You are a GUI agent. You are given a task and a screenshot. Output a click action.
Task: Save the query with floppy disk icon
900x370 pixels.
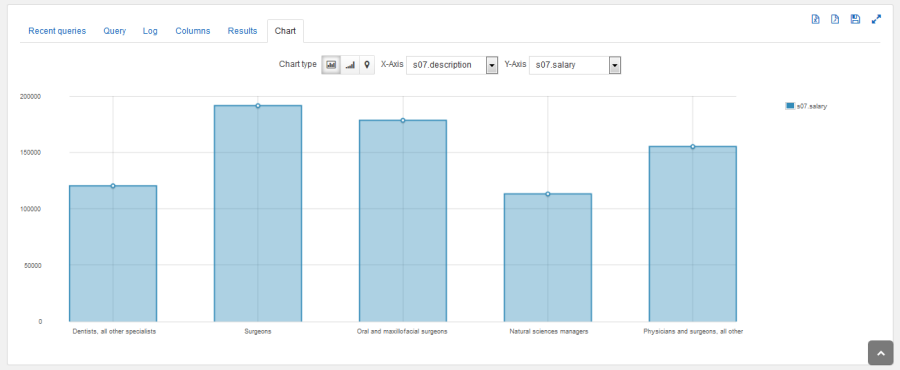(x=855, y=20)
